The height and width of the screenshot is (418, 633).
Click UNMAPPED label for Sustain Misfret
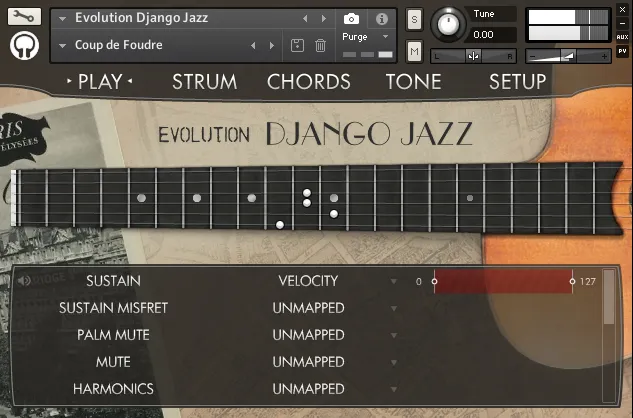(308, 308)
